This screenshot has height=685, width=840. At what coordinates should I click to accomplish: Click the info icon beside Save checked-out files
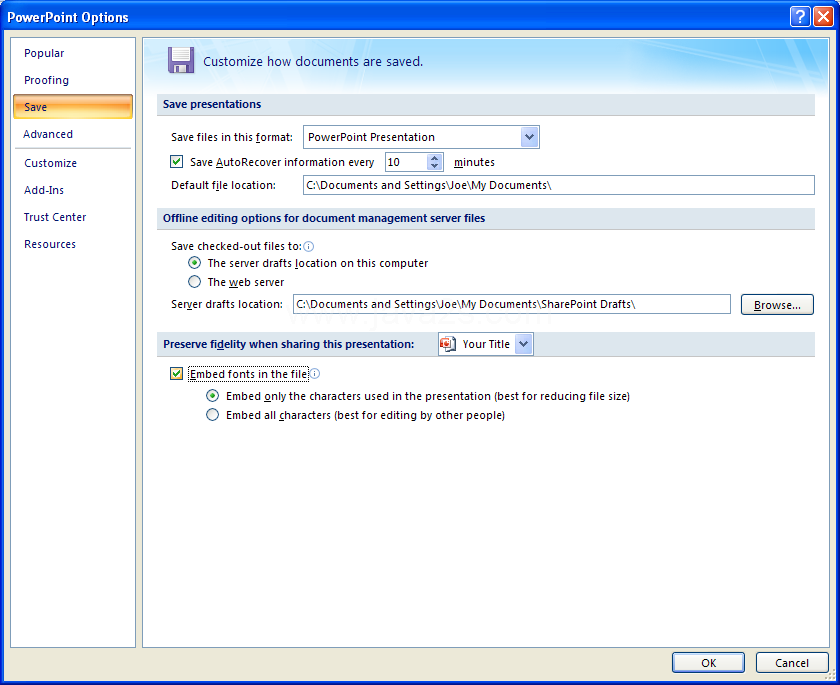point(309,246)
